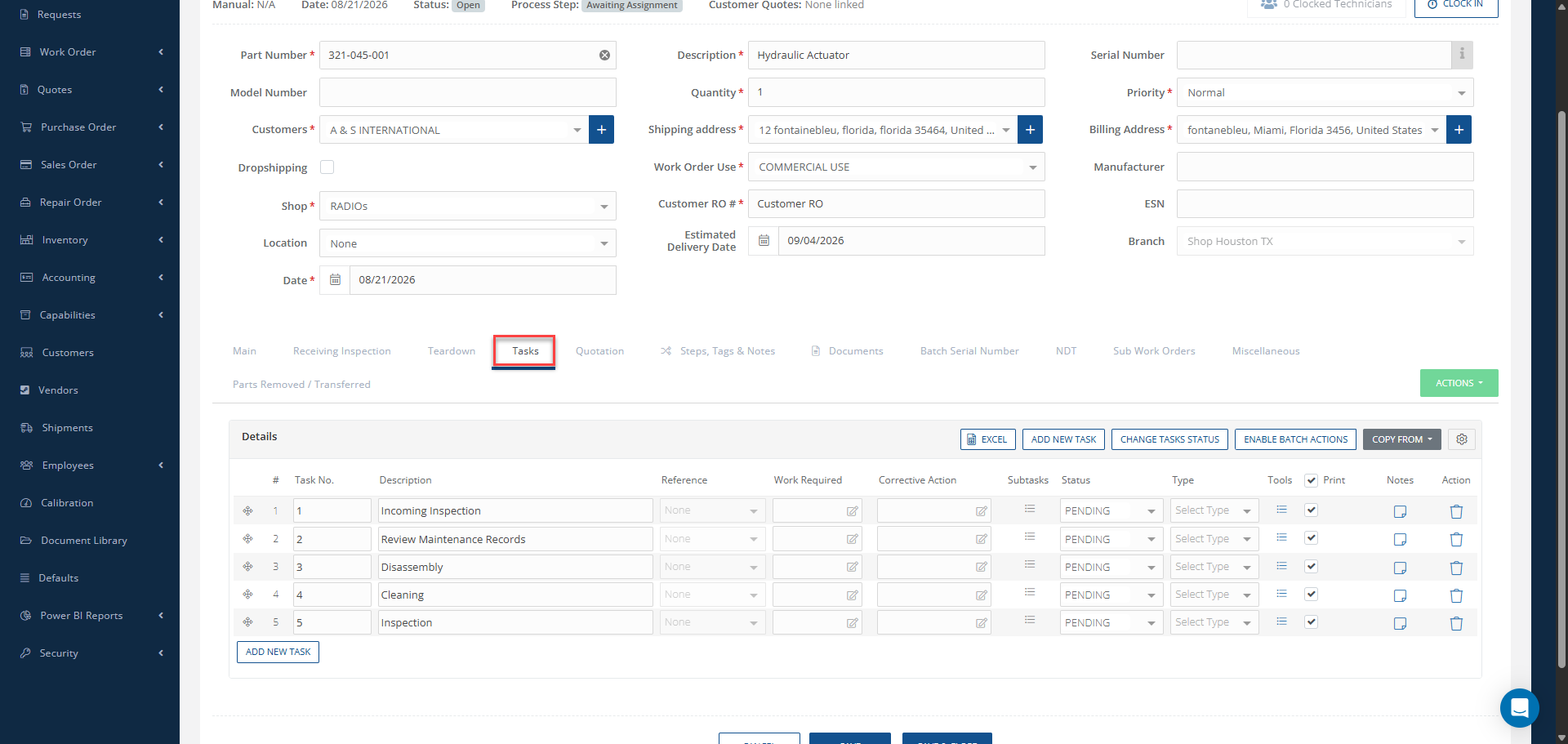Add a new shipping address

point(1030,130)
